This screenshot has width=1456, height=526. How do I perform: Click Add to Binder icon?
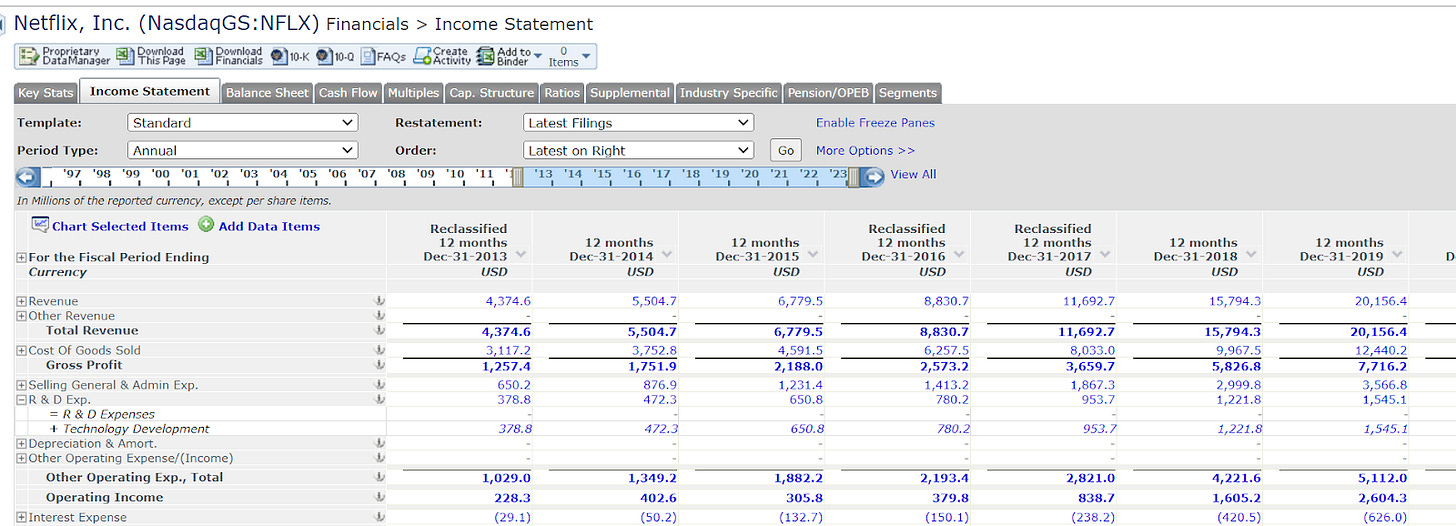pos(486,56)
